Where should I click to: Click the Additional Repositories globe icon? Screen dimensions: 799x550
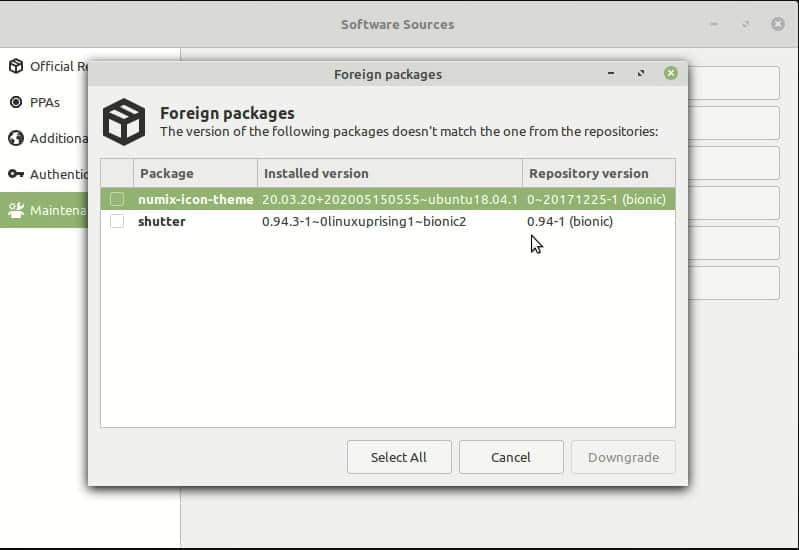click(x=16, y=138)
